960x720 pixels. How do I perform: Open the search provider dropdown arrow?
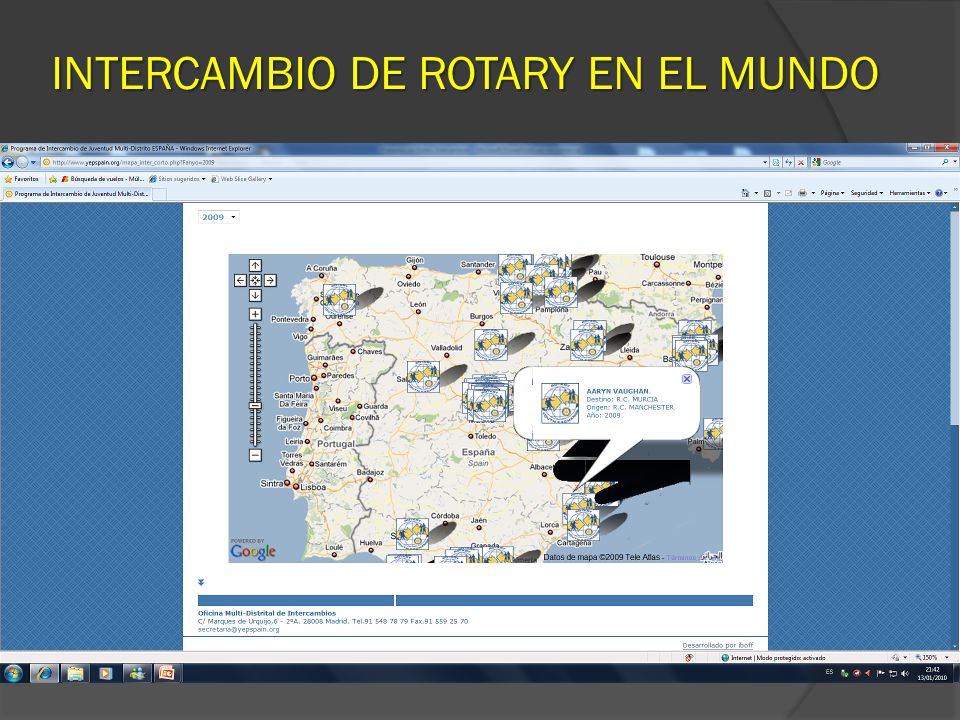tap(955, 162)
